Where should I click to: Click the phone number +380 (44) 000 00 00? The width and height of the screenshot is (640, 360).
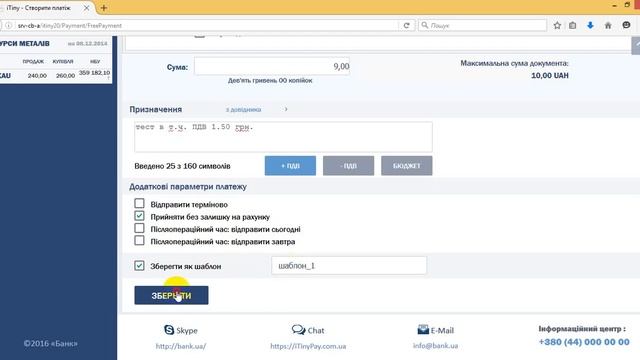[x=584, y=342]
